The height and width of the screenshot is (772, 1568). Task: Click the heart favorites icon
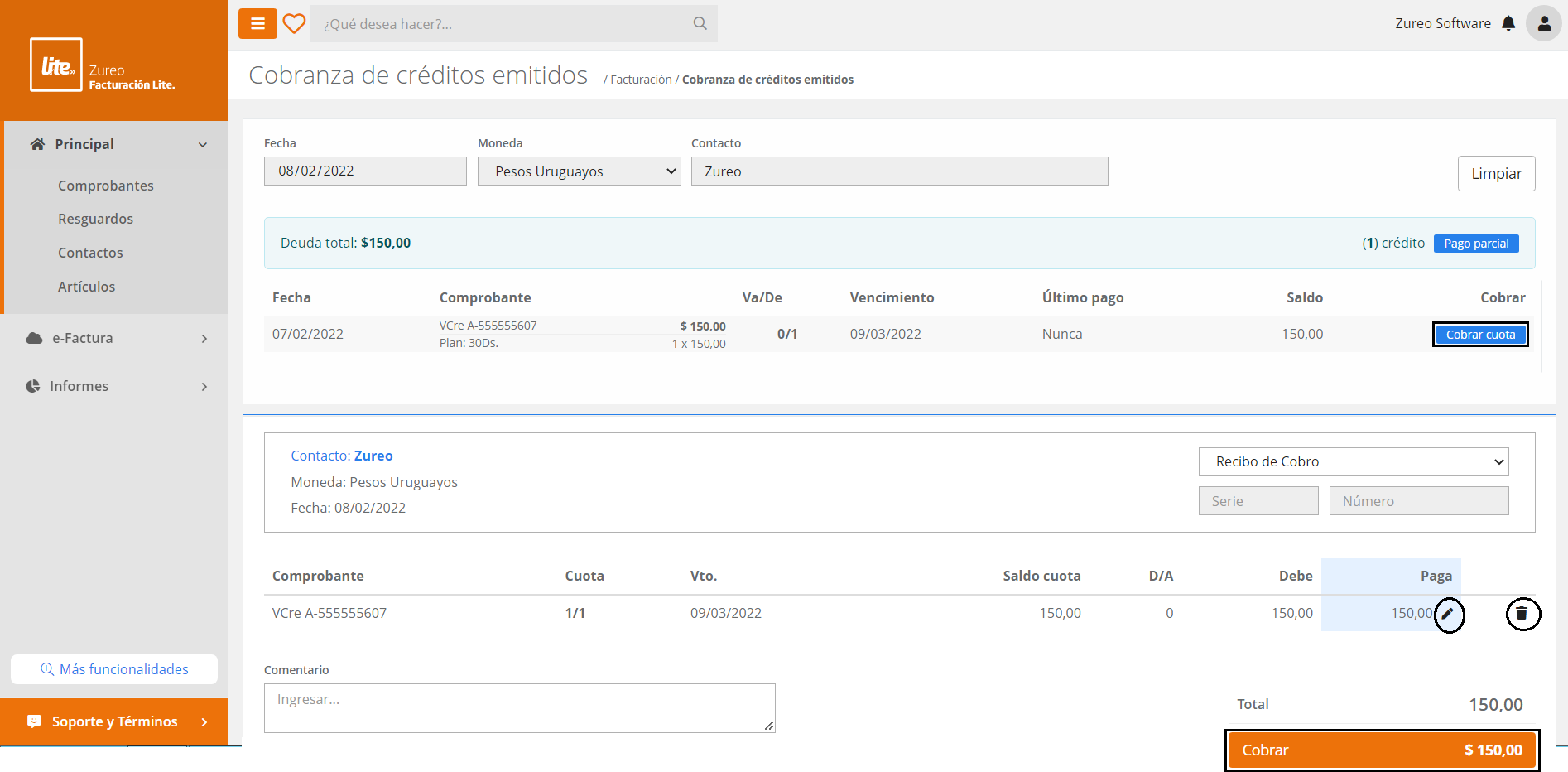click(x=294, y=24)
